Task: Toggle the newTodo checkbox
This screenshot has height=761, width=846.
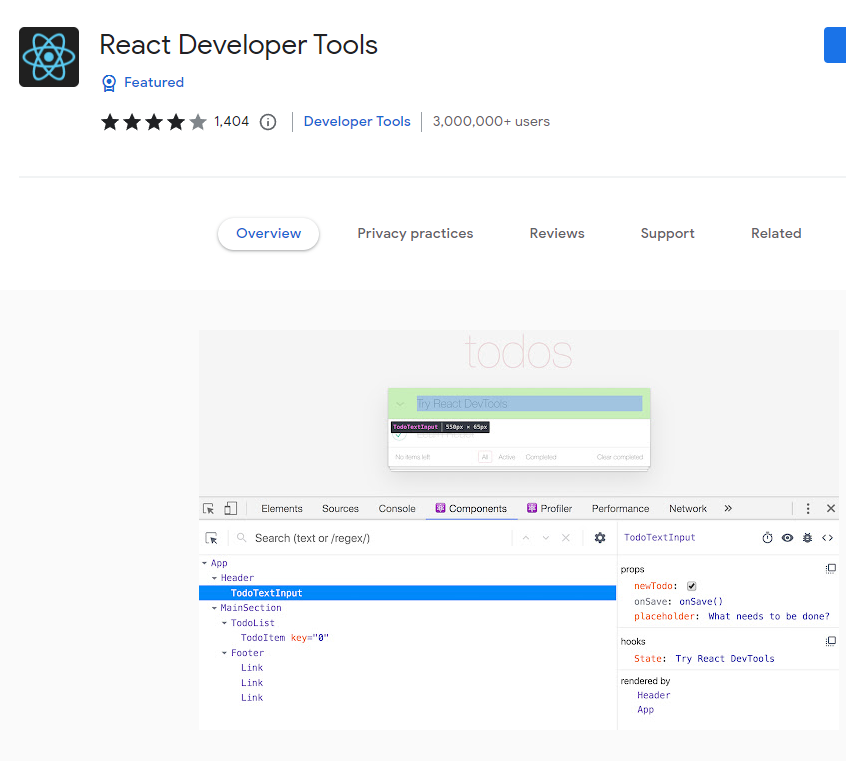Action: coord(691,586)
